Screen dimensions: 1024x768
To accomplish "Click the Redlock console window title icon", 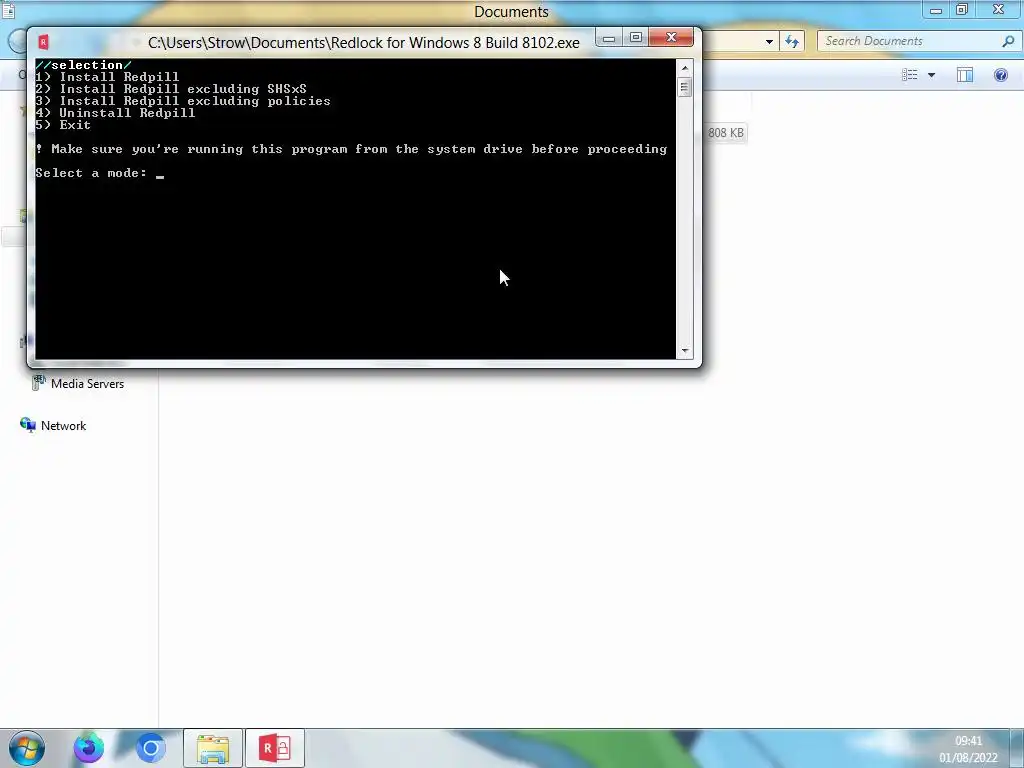I will pyautogui.click(x=44, y=42).
